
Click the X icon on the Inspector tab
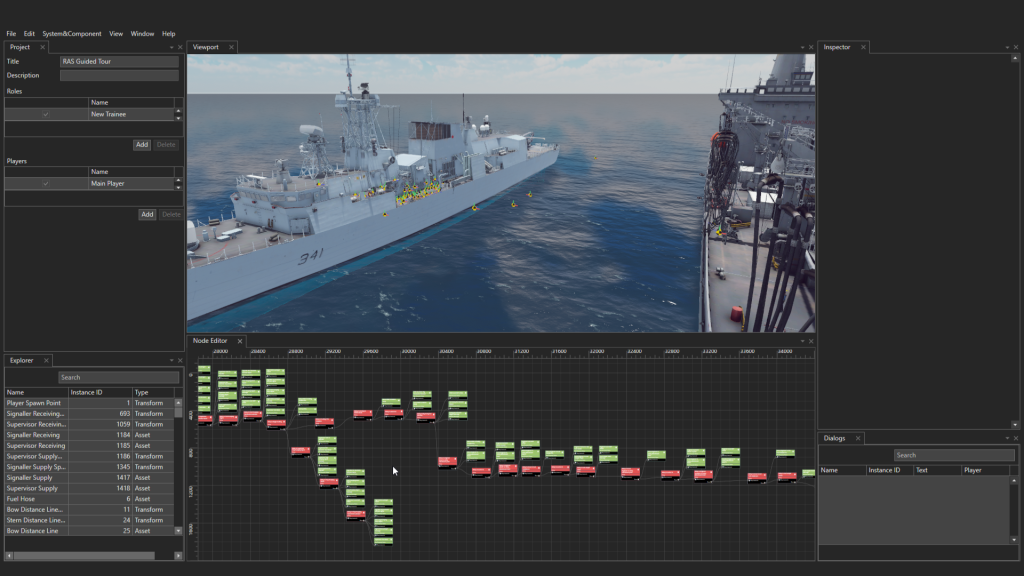click(x=863, y=47)
